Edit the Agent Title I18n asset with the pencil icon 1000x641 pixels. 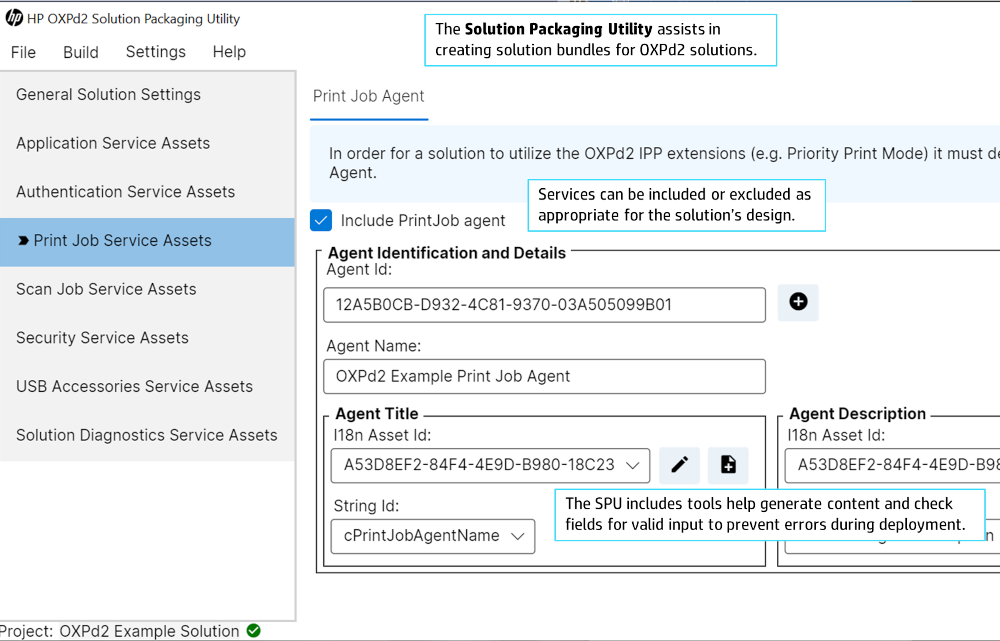[679, 465]
